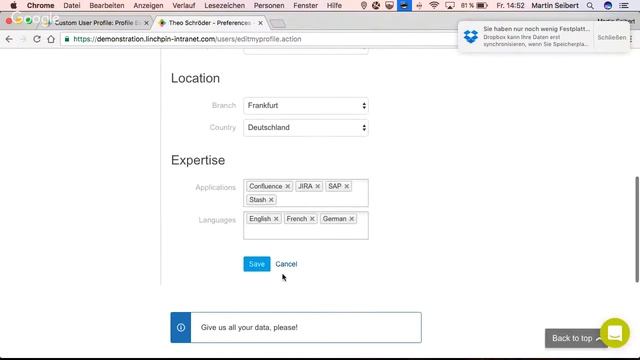Open the Country dropdown showing Deutschland
Image resolution: width=640 pixels, height=360 pixels.
pyautogui.click(x=306, y=128)
